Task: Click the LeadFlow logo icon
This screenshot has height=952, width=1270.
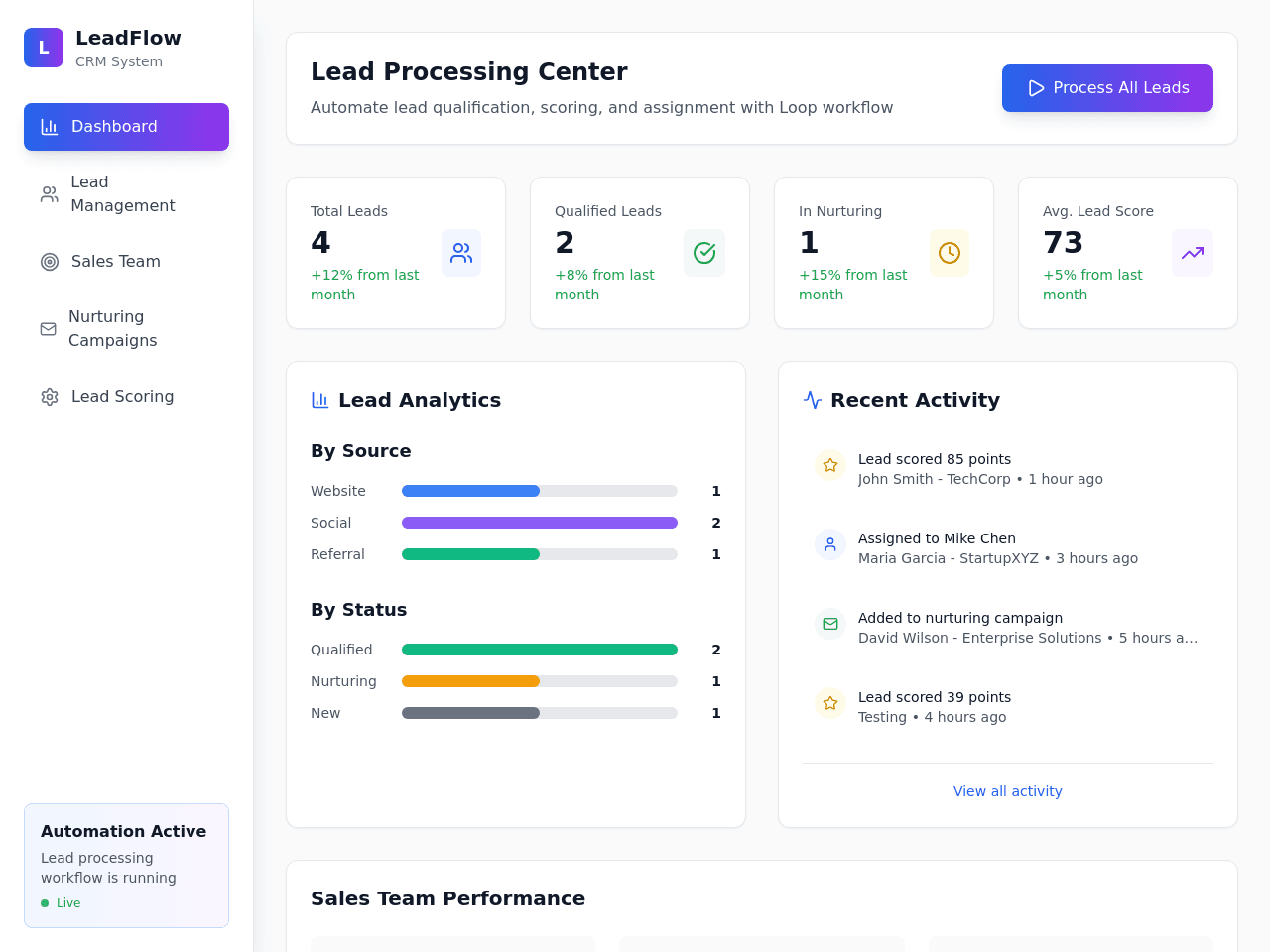Action: pyautogui.click(x=44, y=48)
